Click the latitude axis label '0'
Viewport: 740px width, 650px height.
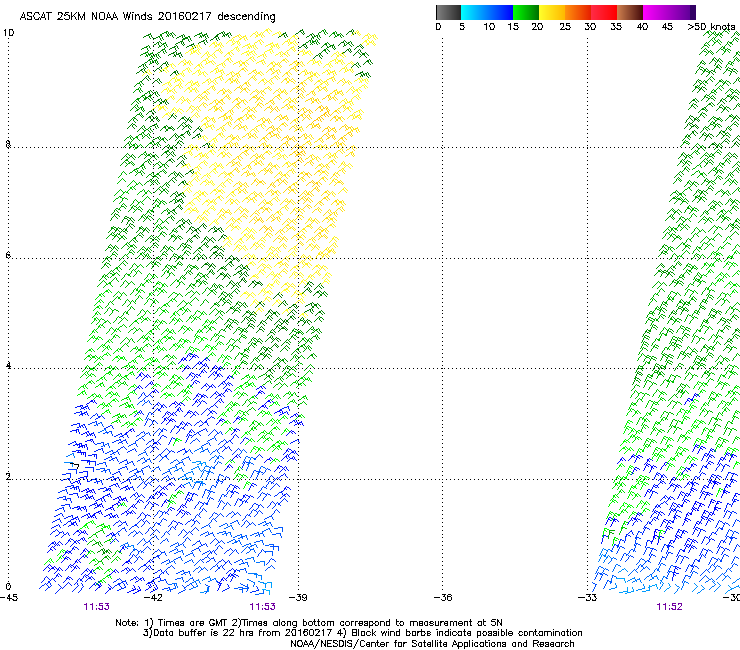[x=8, y=587]
